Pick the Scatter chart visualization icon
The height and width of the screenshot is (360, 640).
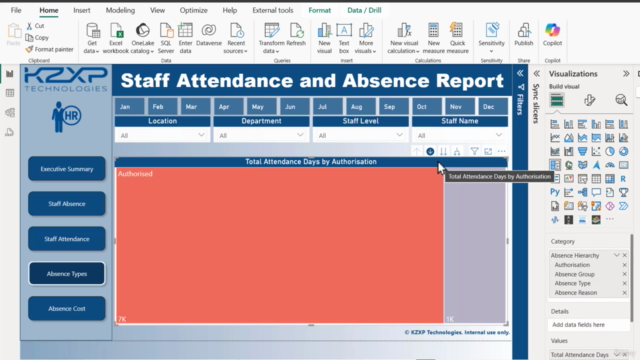(596, 151)
